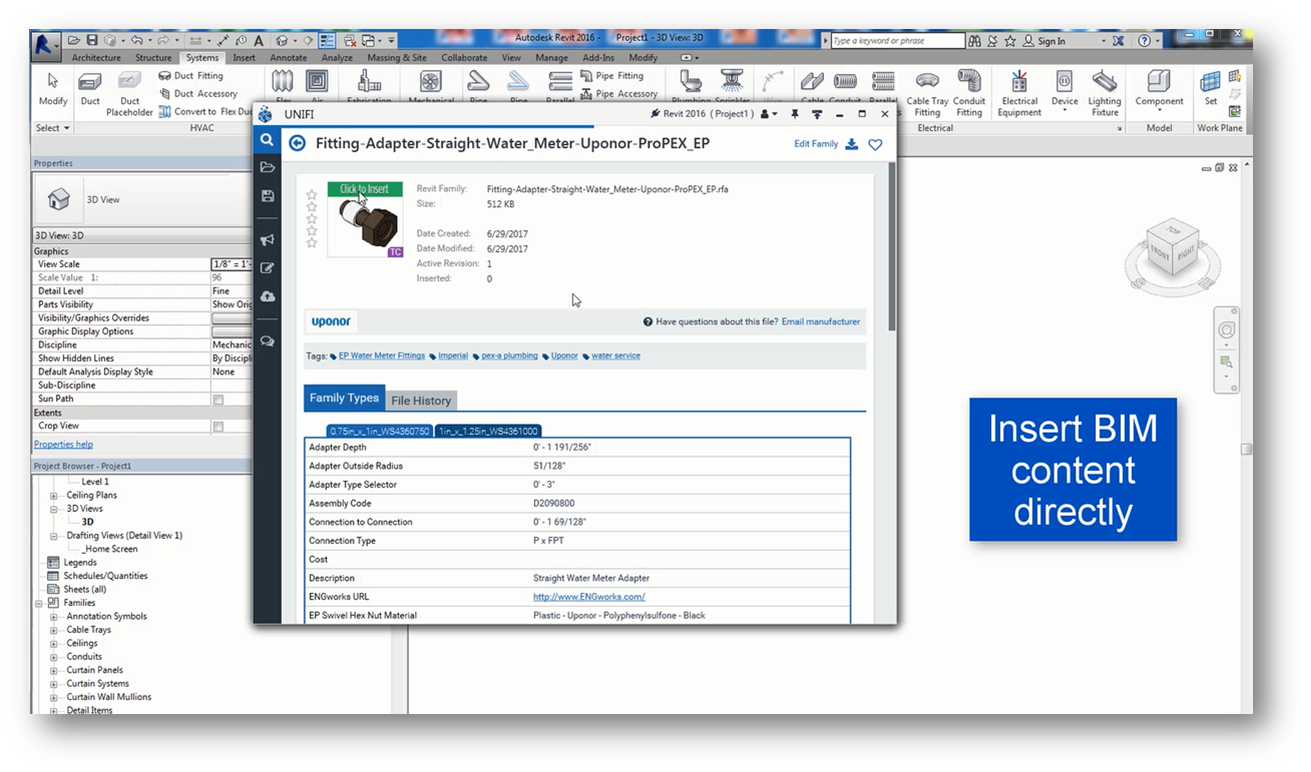Click the UNIFI save sidebar icon
Screen dimensions: 1311x772
267,196
